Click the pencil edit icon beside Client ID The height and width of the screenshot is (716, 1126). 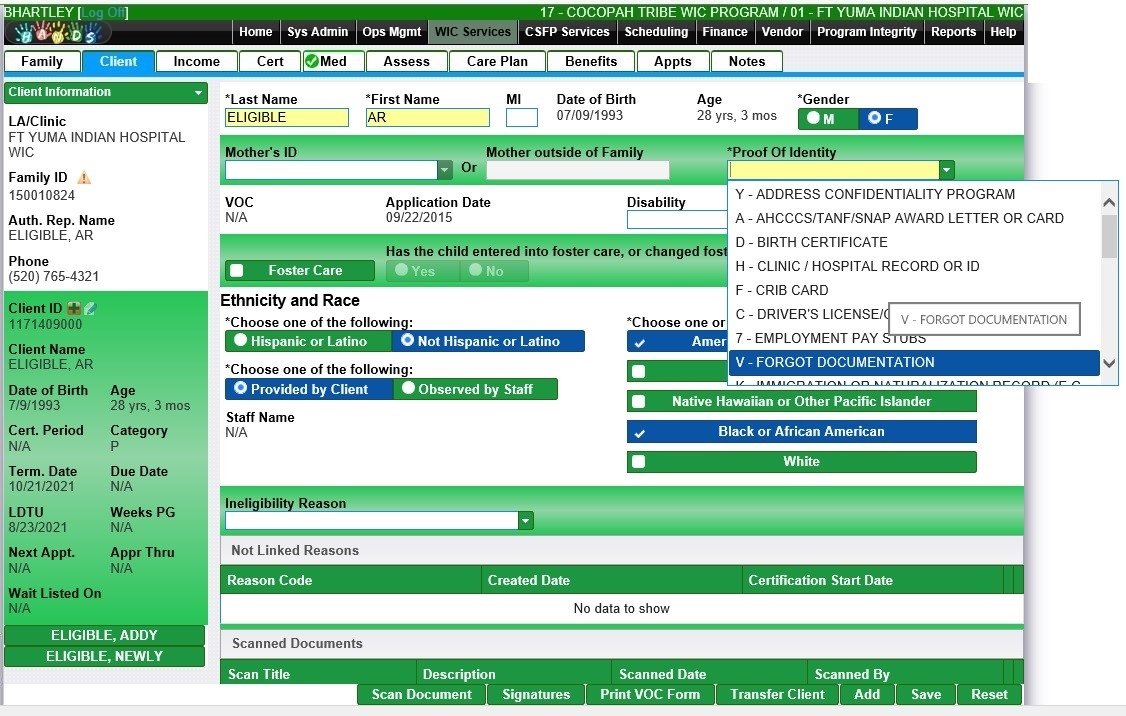pos(90,308)
